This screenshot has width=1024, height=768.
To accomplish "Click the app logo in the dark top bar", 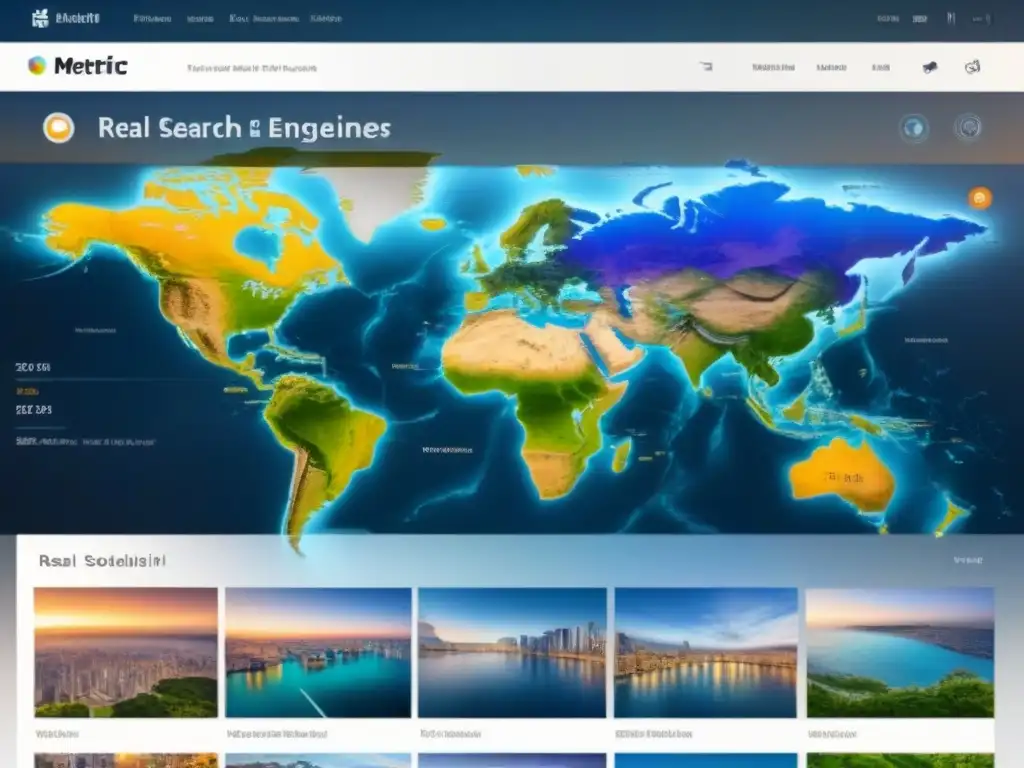I will [x=41, y=18].
